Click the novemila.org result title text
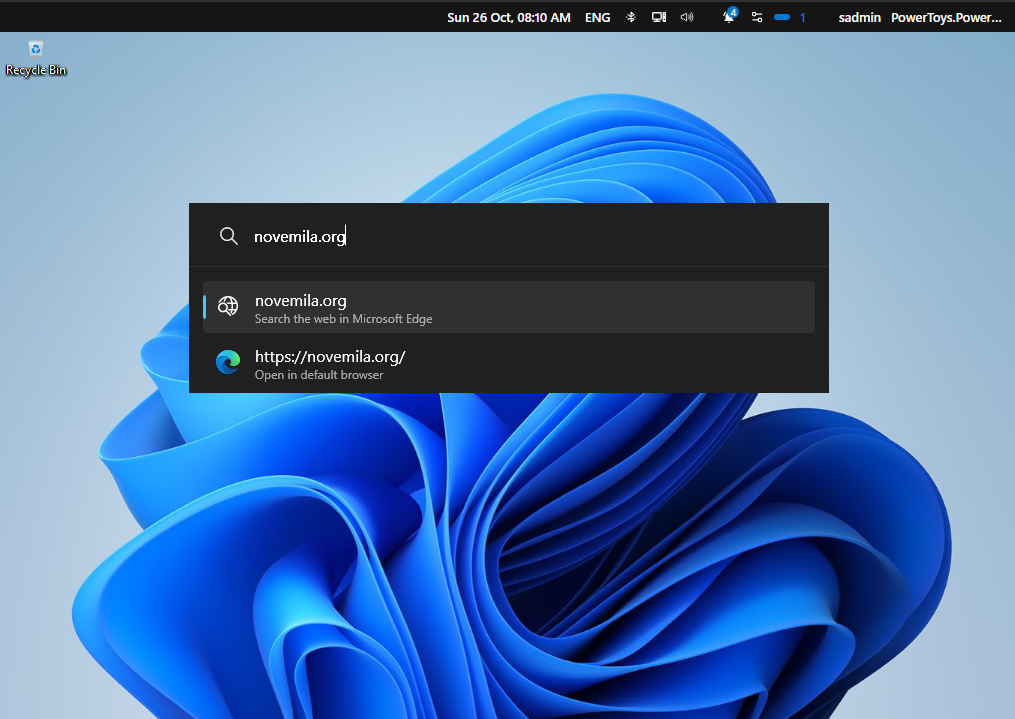 (300, 300)
